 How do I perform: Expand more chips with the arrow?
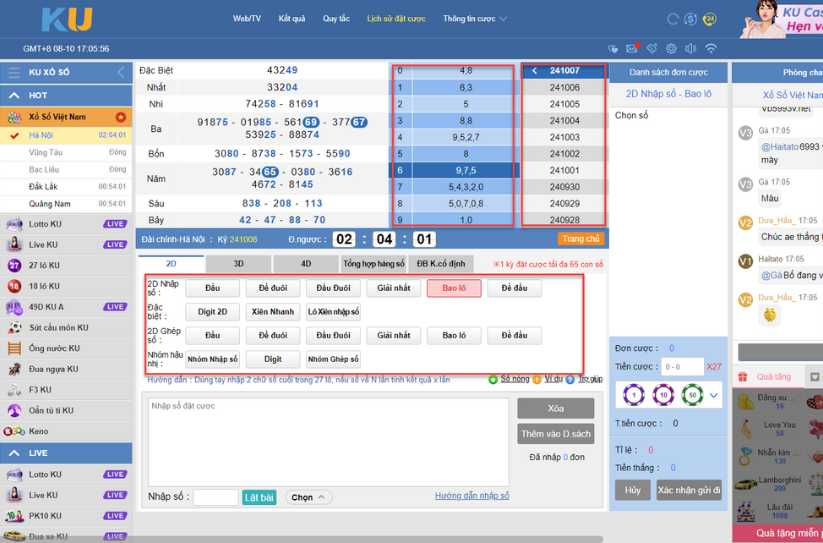tap(714, 396)
